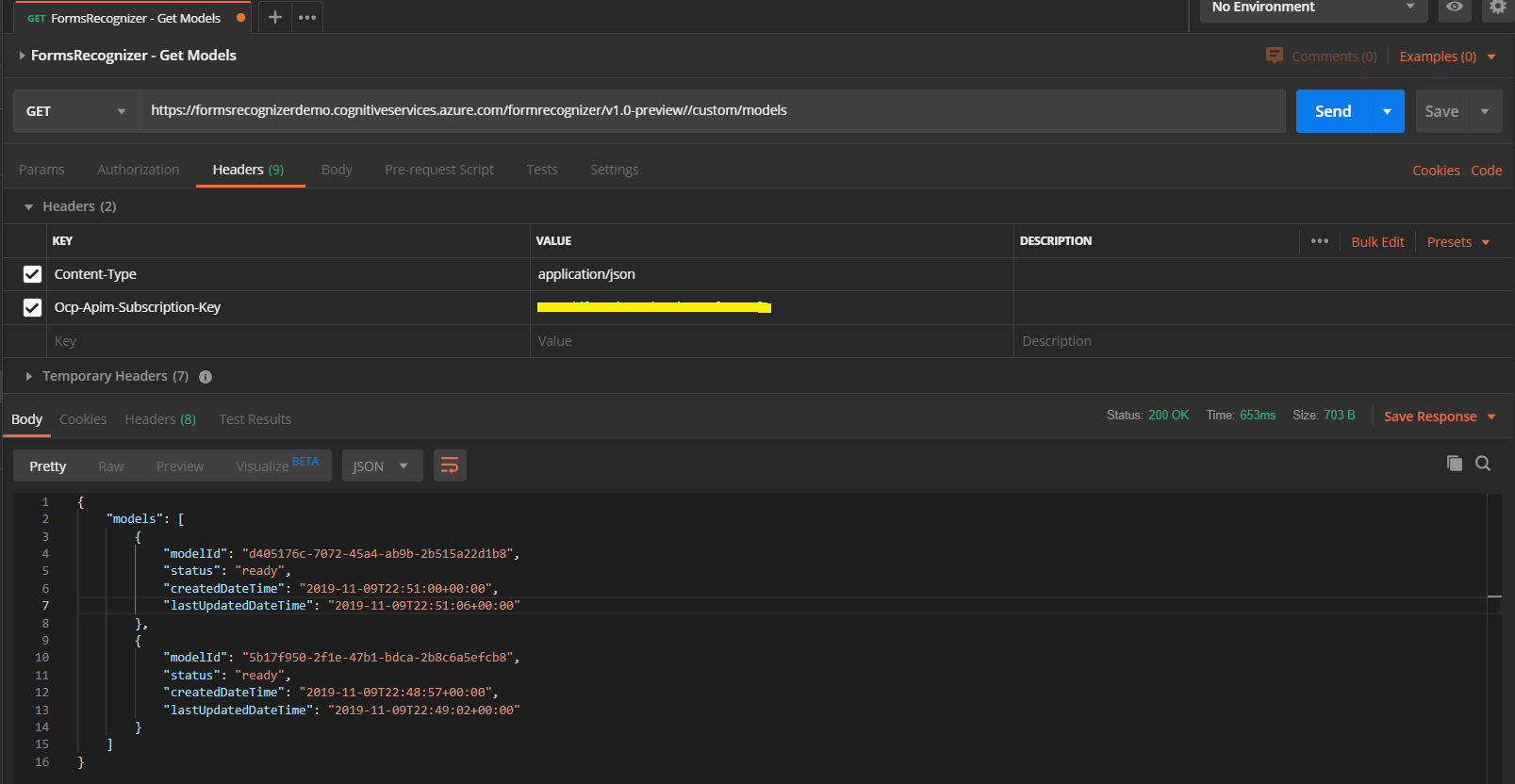This screenshot has width=1515, height=784.
Task: Open the Tests tab
Action: pos(542,170)
